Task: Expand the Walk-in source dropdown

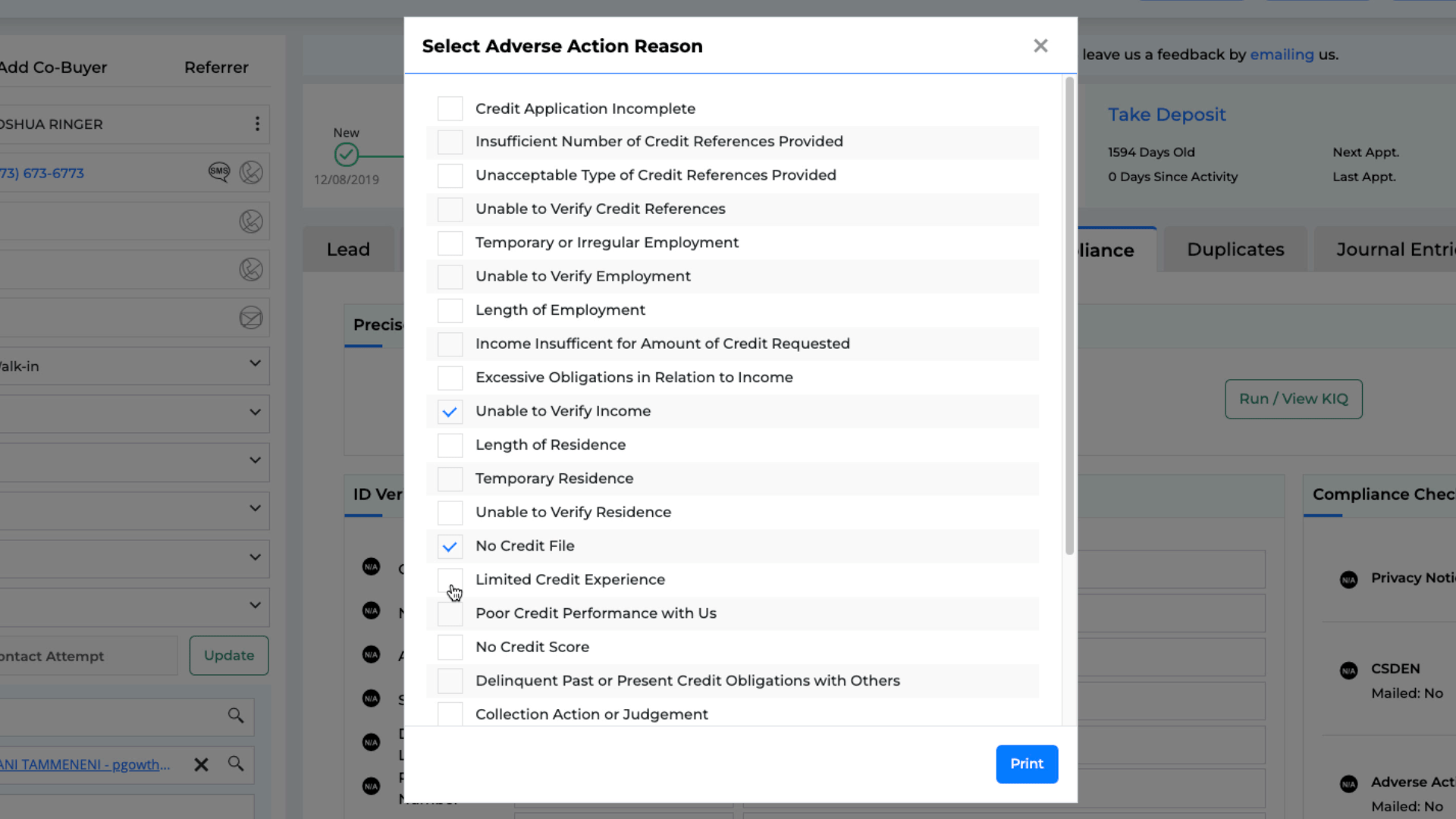Action: pos(255,365)
